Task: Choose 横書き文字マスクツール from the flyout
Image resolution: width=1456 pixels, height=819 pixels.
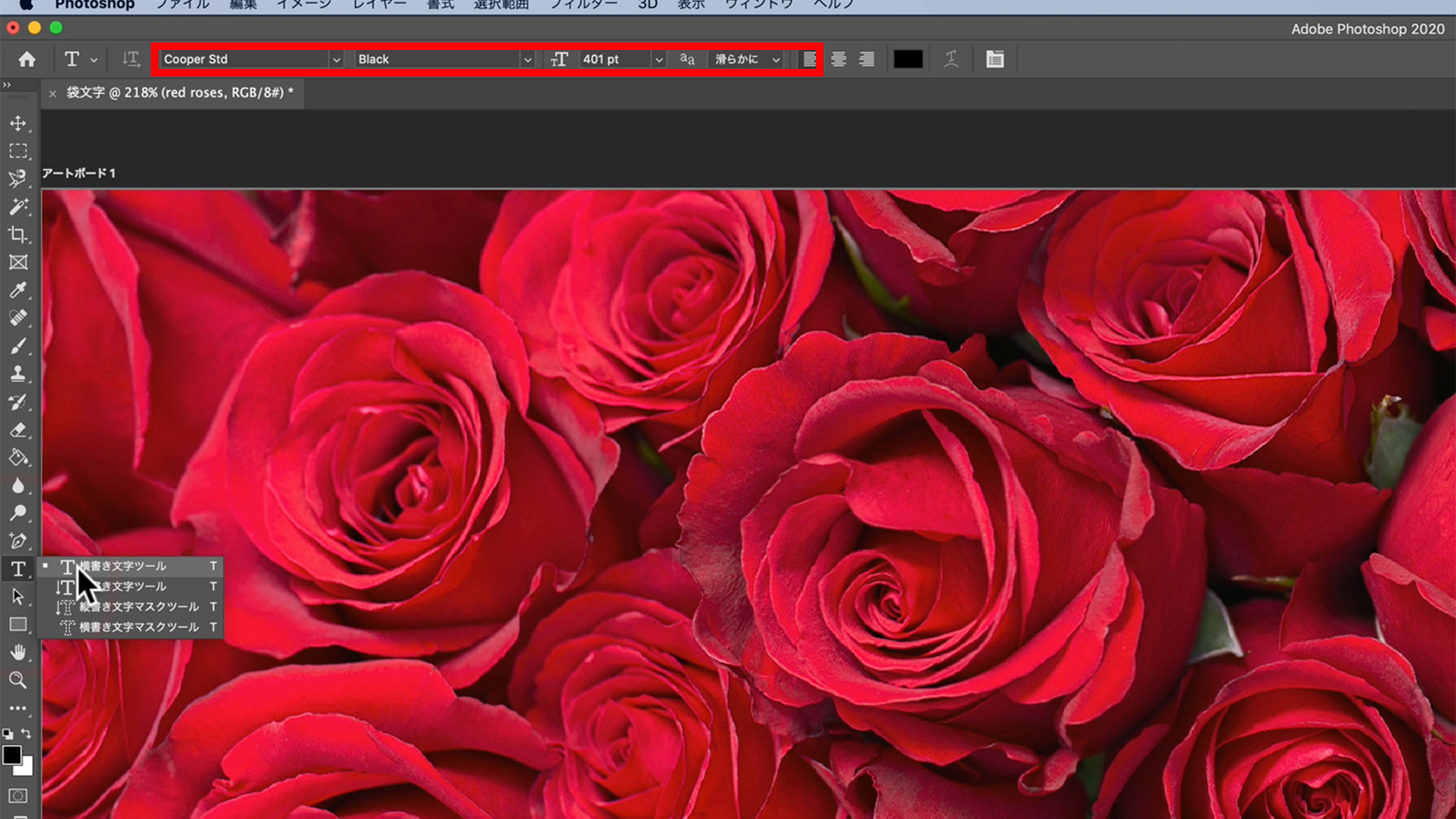Action: [130, 627]
